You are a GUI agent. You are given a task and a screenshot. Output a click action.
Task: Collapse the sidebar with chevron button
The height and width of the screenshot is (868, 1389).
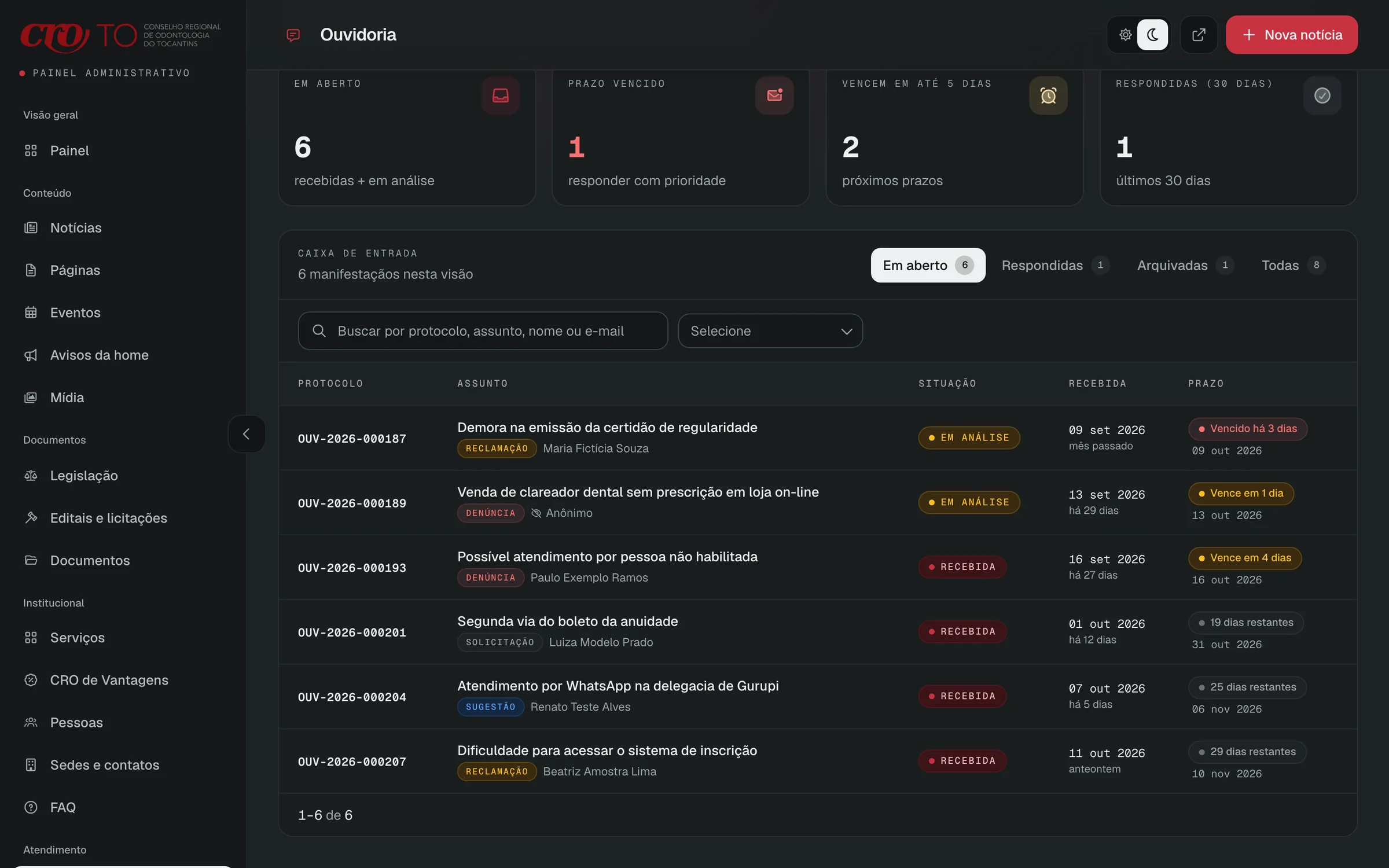[x=247, y=434]
